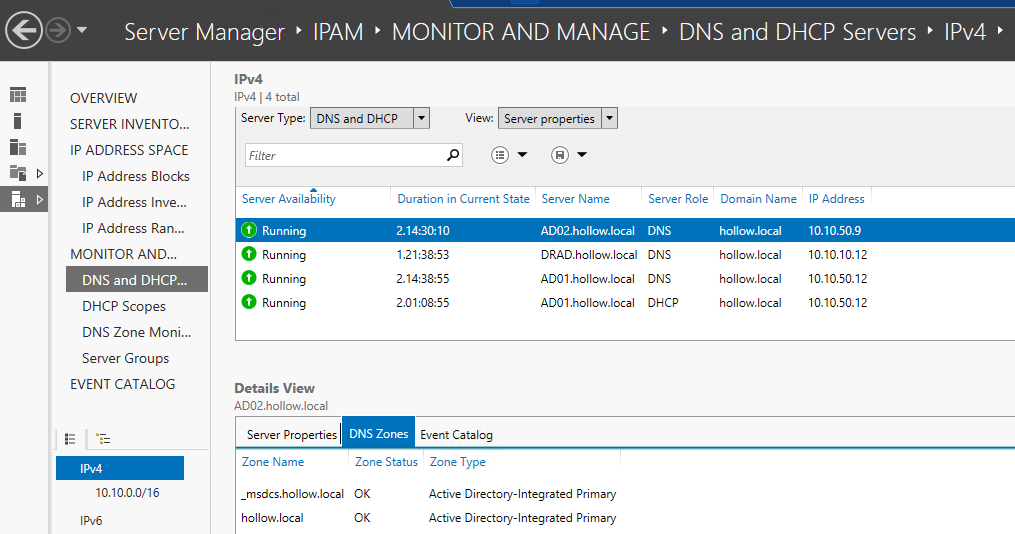Screen dimensions: 1015x534
Task: Open the All Servers icon in left rail
Action: 18,147
